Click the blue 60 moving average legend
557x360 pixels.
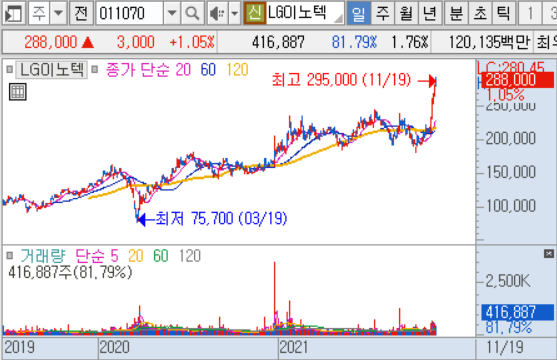[x=208, y=70]
